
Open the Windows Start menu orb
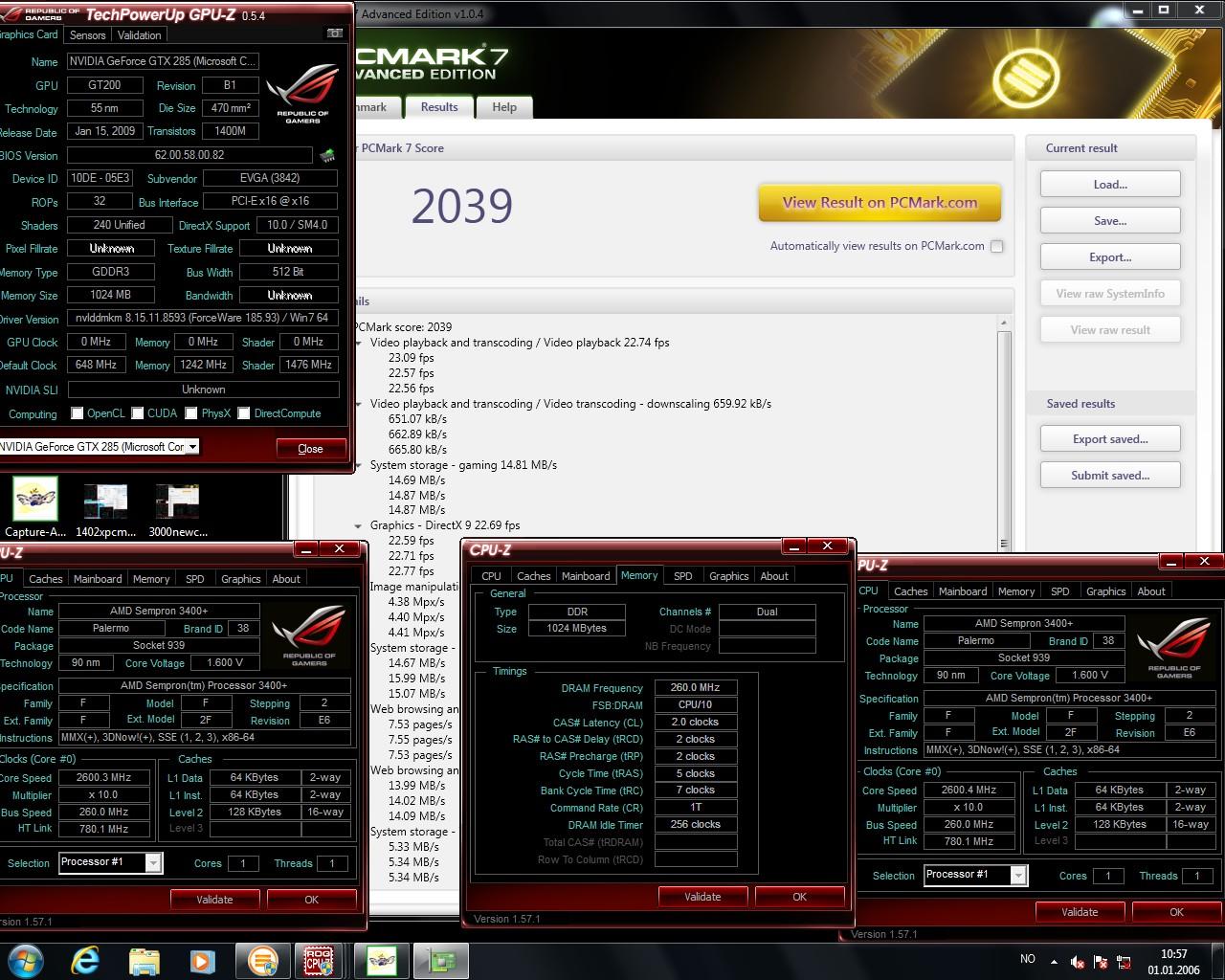(26, 960)
